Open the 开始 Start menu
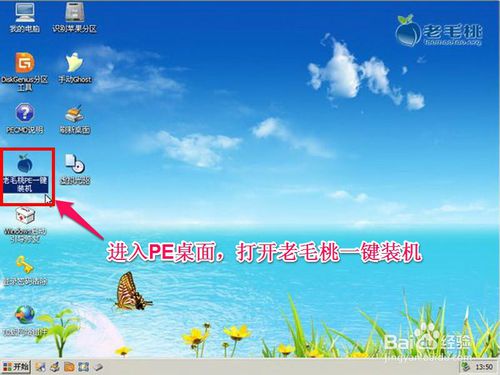 [16, 367]
